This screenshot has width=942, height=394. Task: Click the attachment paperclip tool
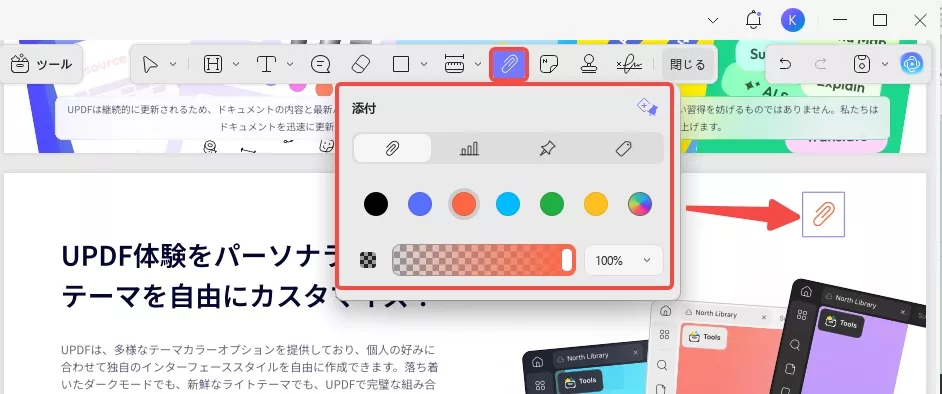(509, 64)
